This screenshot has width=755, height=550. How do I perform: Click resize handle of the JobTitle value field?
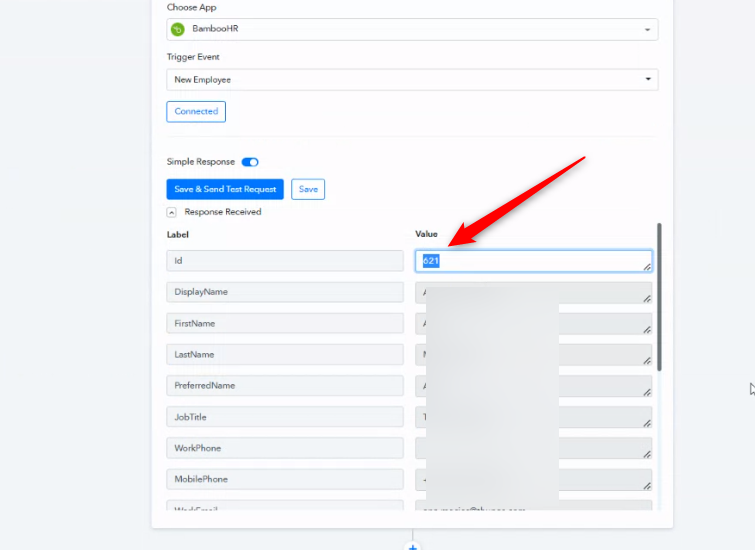pyautogui.click(x=647, y=423)
